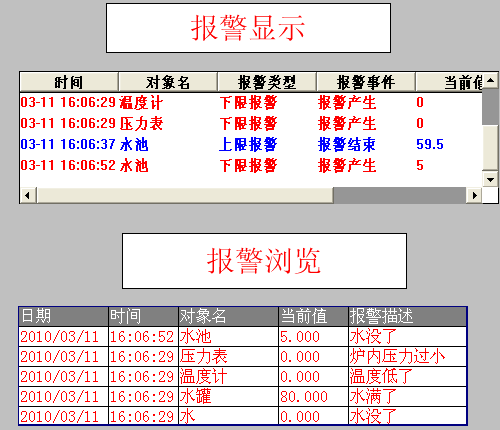
Task: Sort by 报警类型 column header
Action: click(267, 82)
